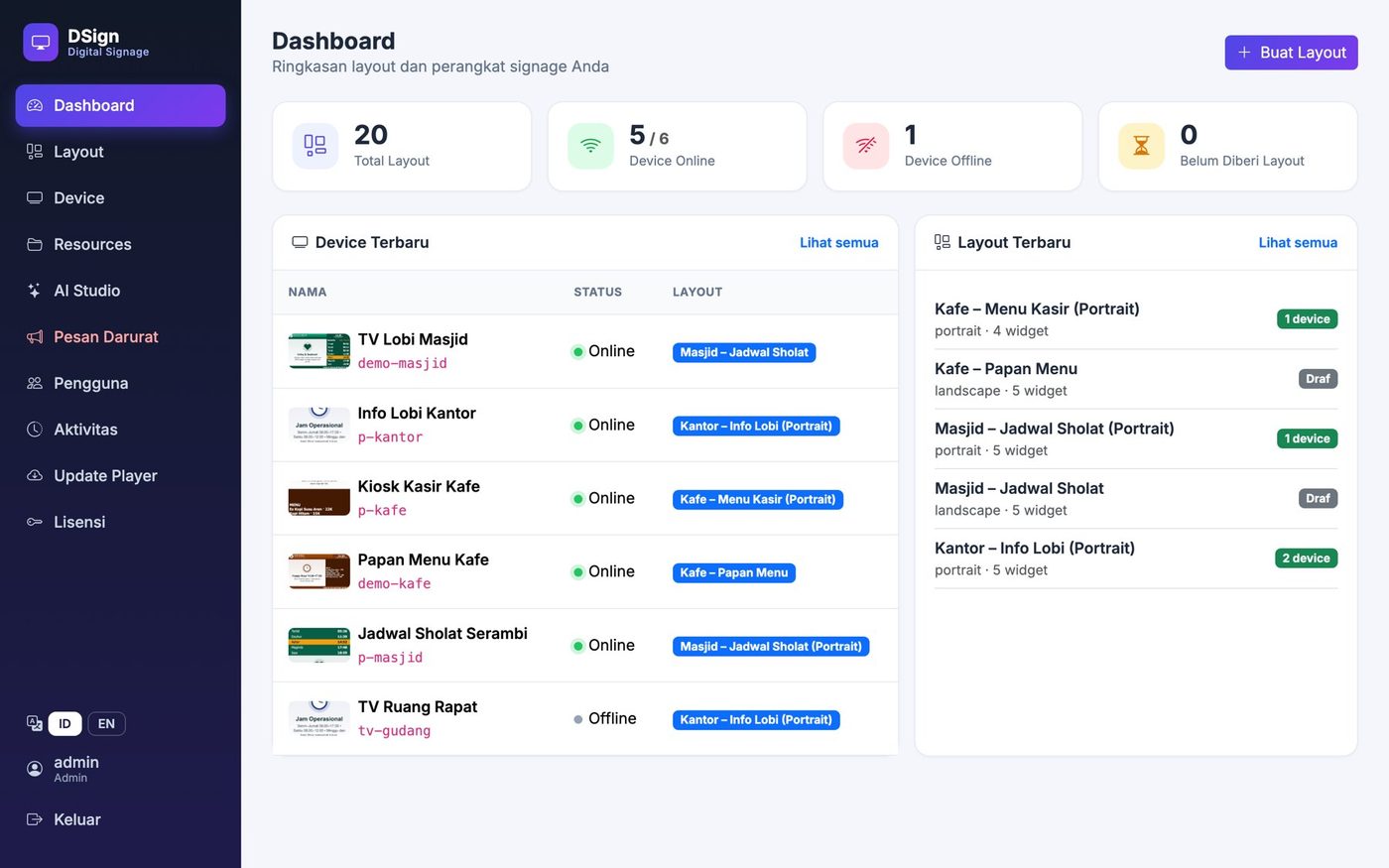The width and height of the screenshot is (1389, 868).
Task: Click the NAMA column header
Action: coord(308,292)
